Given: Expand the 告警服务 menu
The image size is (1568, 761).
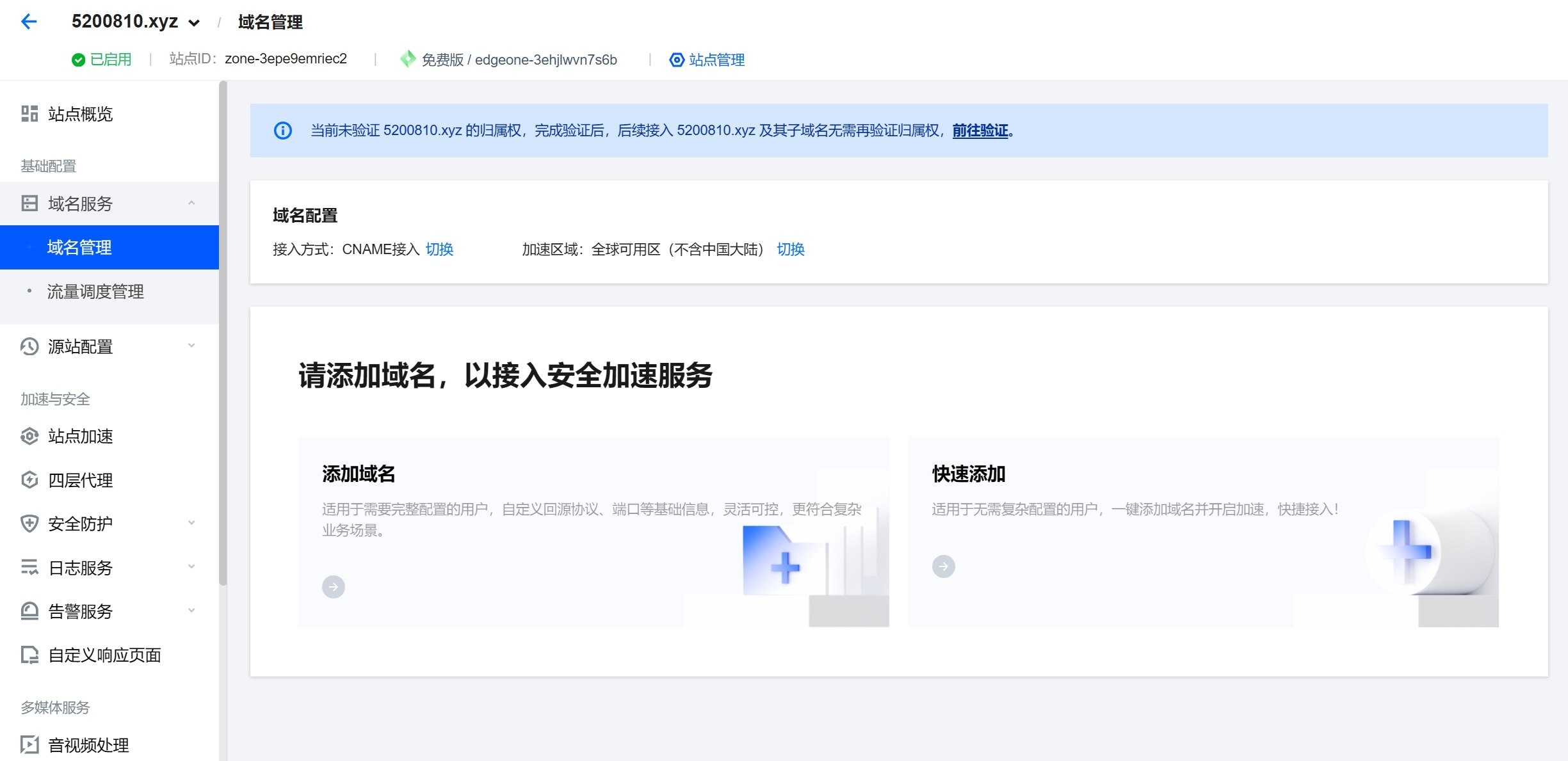Looking at the screenshot, I should coord(191,611).
